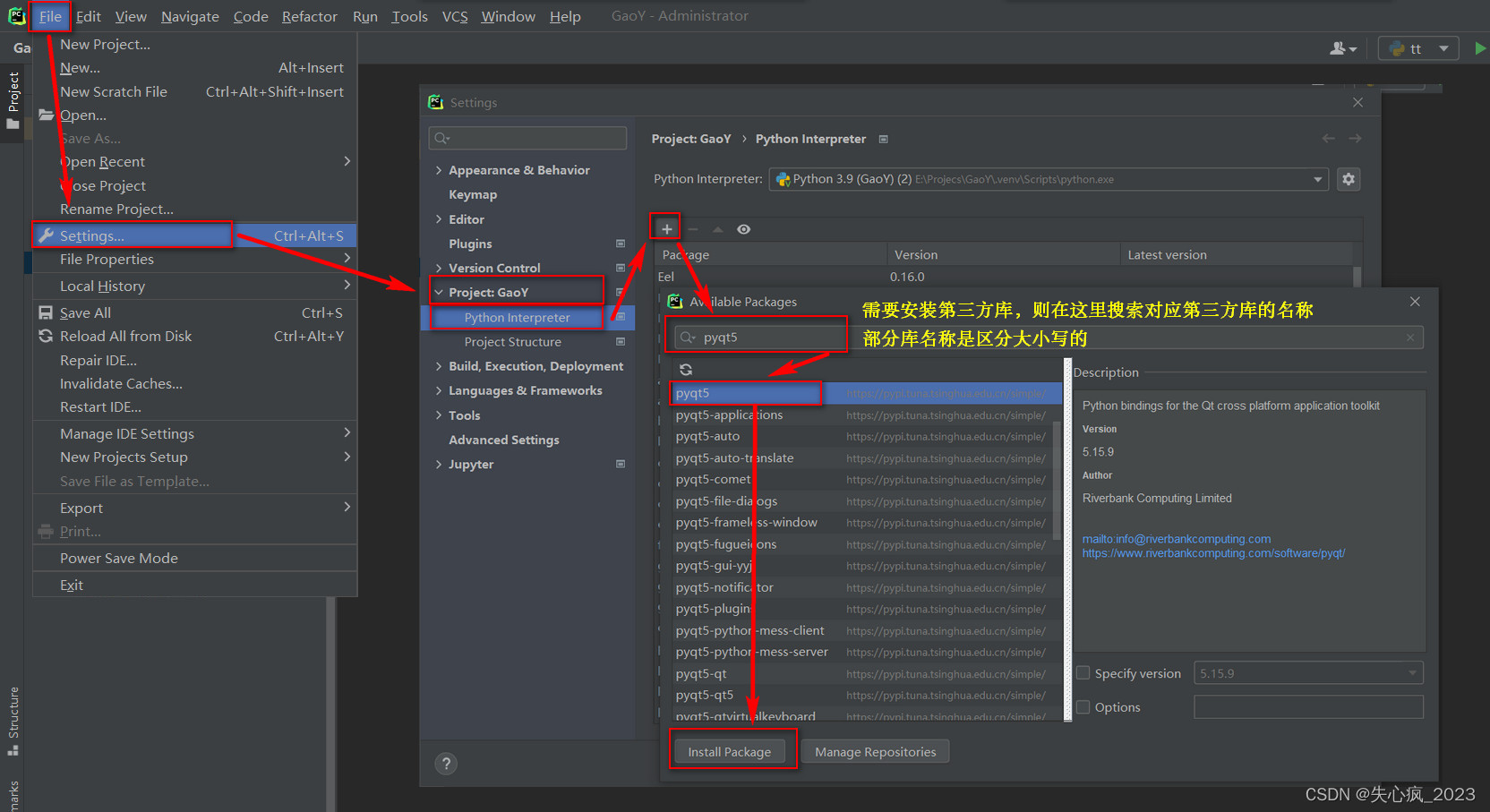Select the Eel package row
Viewport: 1490px width, 812px height.
coord(1003,277)
